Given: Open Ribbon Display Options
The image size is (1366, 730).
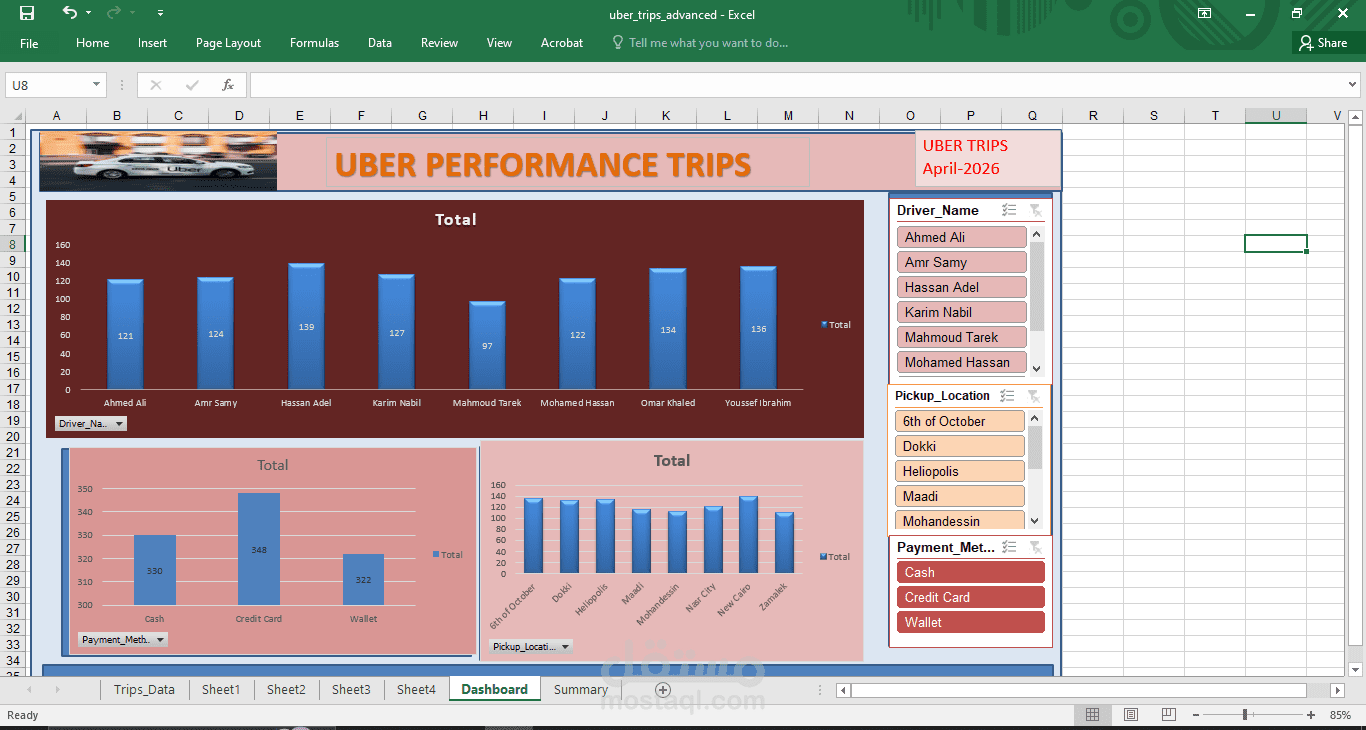Looking at the screenshot, I should click(x=1204, y=14).
